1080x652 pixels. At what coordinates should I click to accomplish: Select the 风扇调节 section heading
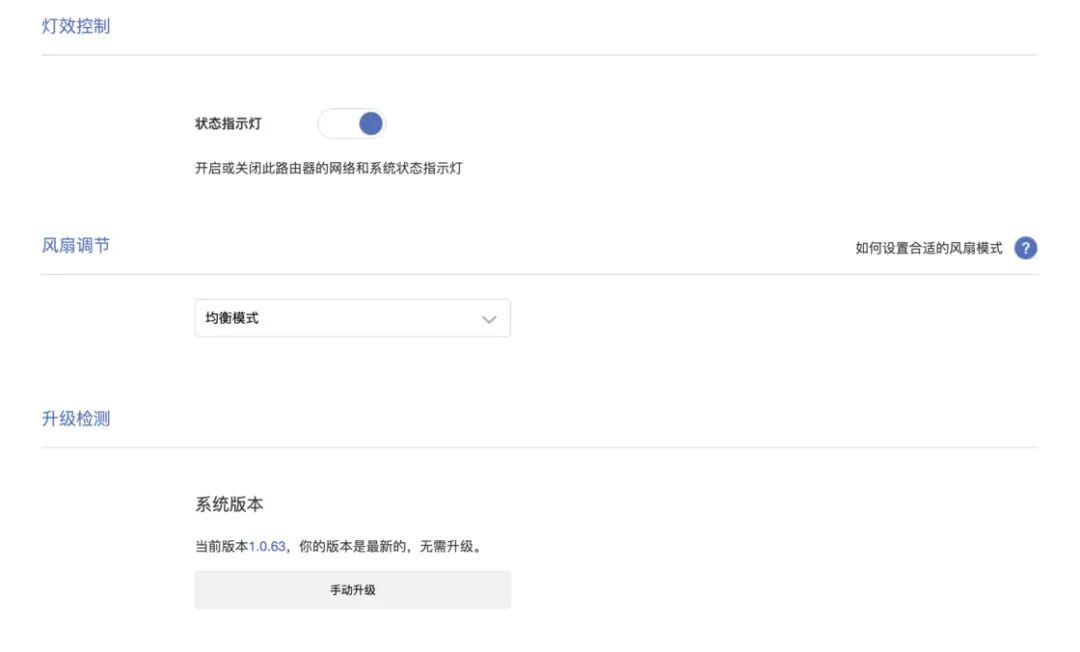76,245
